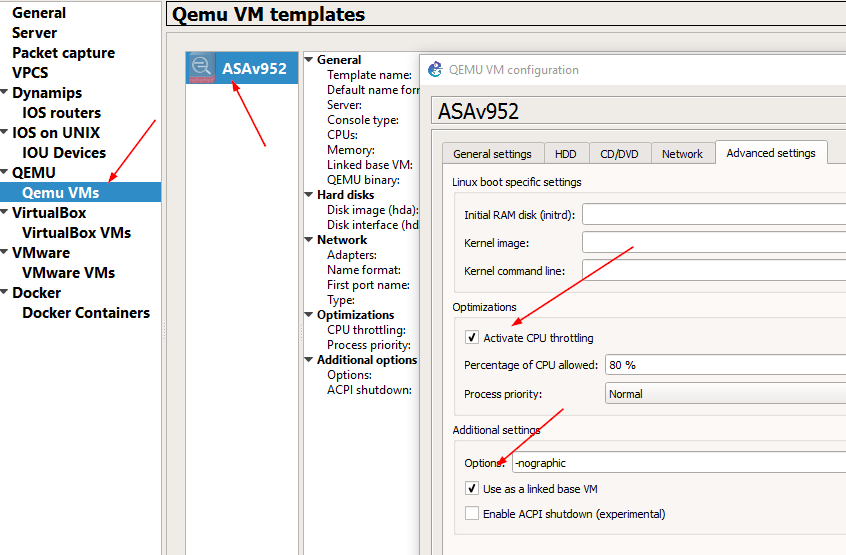The image size is (846, 555).
Task: Click the Template name row
Action: tap(369, 75)
